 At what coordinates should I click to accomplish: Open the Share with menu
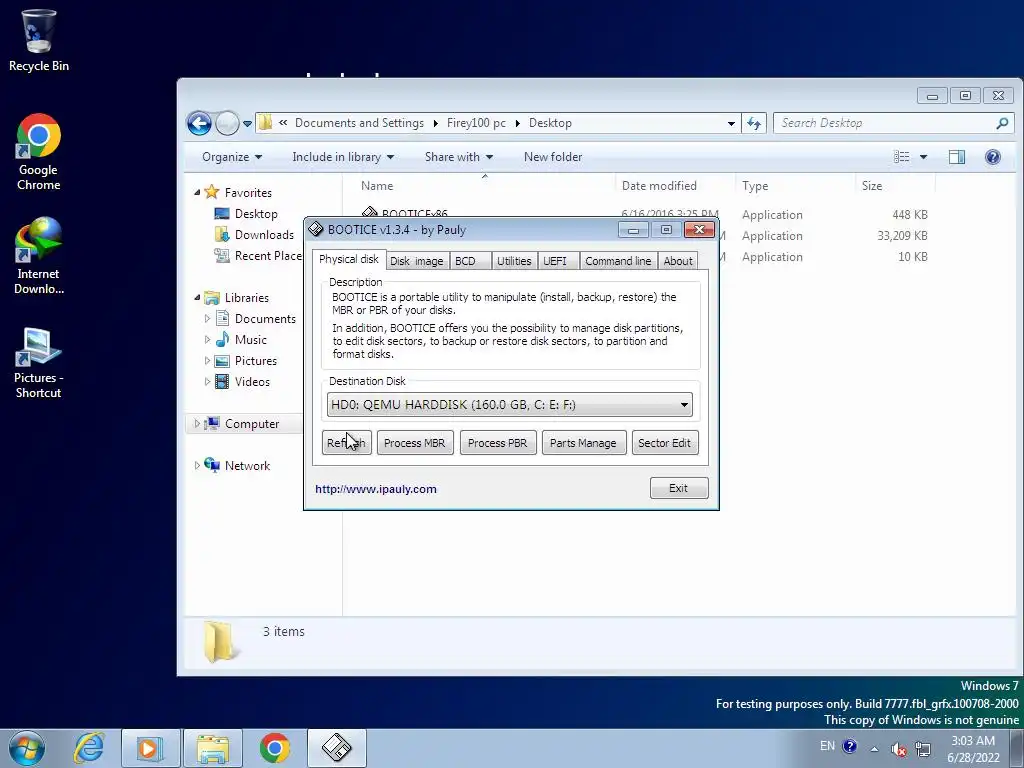458,157
